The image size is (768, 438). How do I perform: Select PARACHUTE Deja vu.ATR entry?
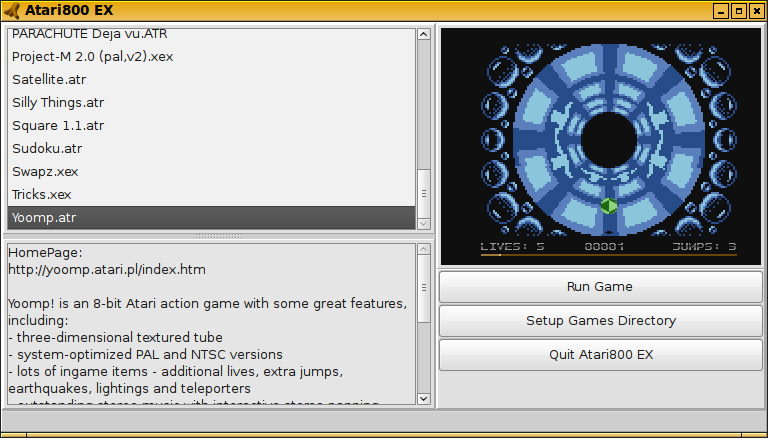click(212, 35)
